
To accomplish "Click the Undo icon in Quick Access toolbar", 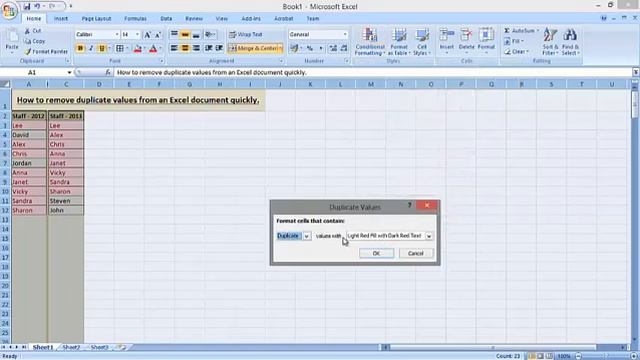I will tap(37, 6).
